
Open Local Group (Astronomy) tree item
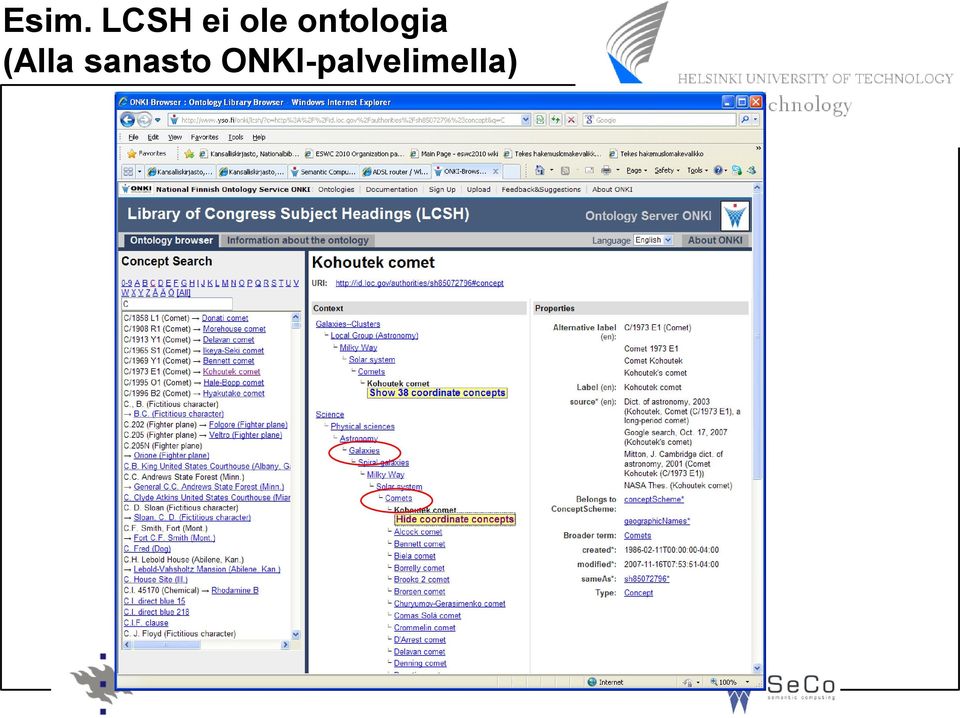(374, 335)
